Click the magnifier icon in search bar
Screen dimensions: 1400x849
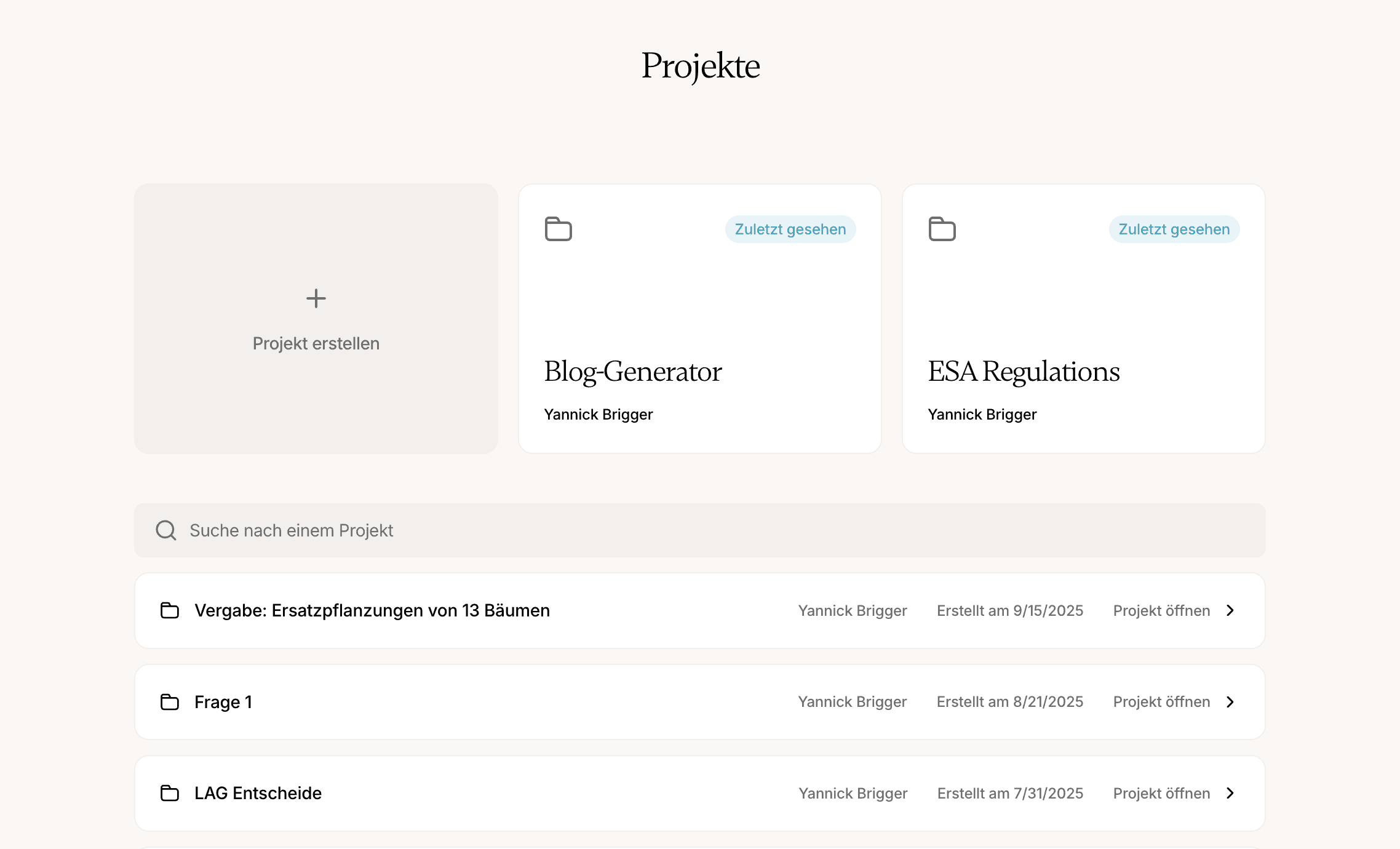(x=166, y=530)
